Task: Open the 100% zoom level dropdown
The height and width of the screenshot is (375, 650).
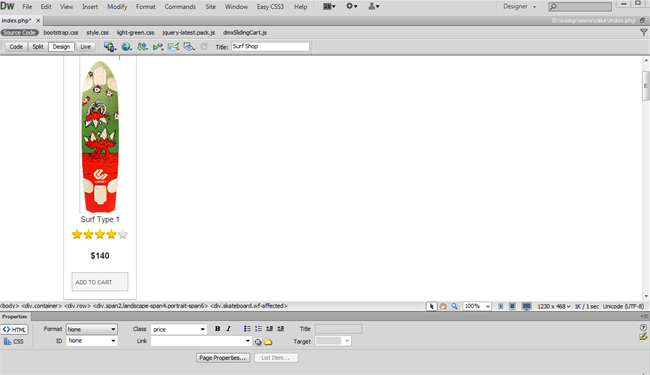Action: coord(477,306)
